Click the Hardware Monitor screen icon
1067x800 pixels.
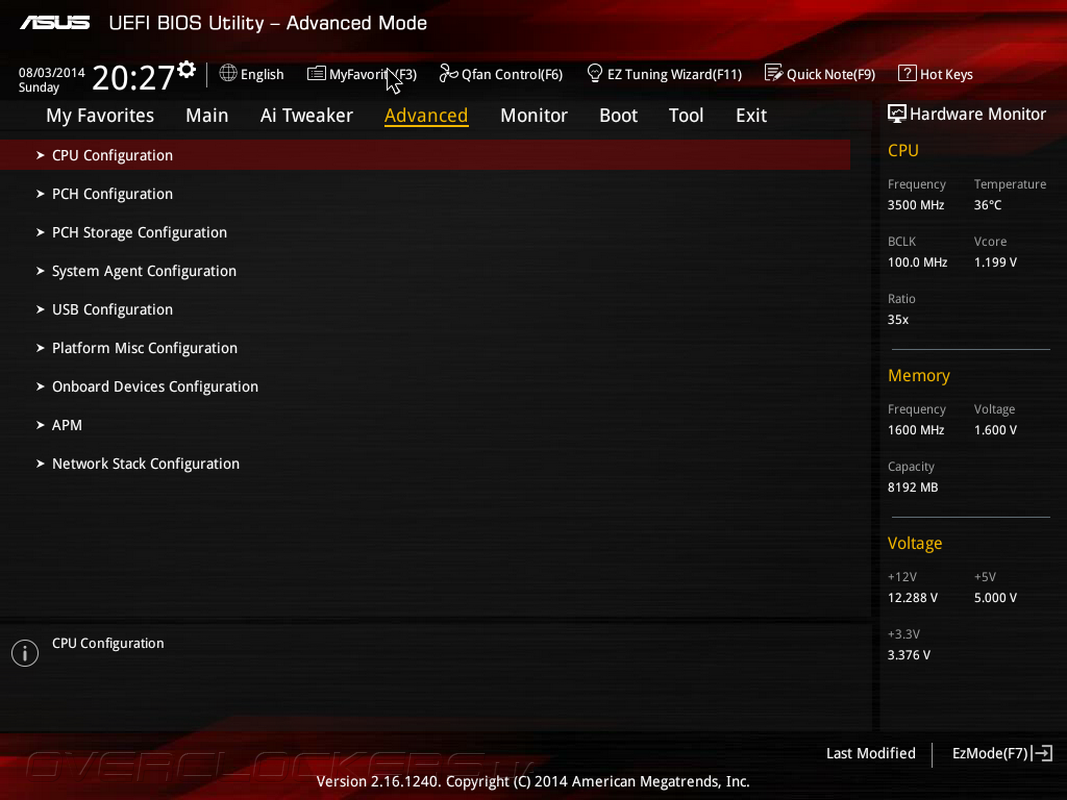click(x=897, y=114)
